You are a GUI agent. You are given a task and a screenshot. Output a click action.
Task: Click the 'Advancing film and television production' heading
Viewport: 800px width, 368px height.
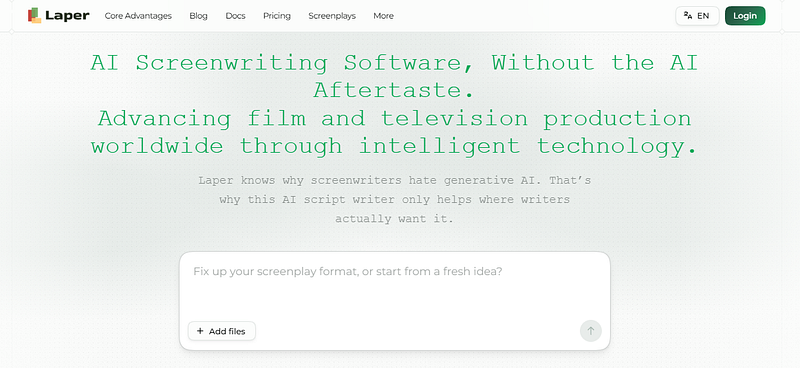pos(394,132)
